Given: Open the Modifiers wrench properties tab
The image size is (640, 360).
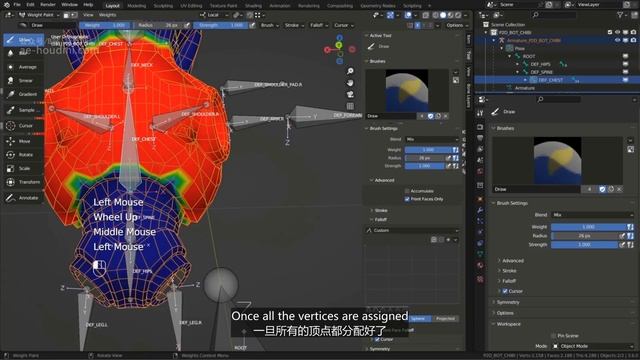Looking at the screenshot, I should pyautogui.click(x=480, y=210).
